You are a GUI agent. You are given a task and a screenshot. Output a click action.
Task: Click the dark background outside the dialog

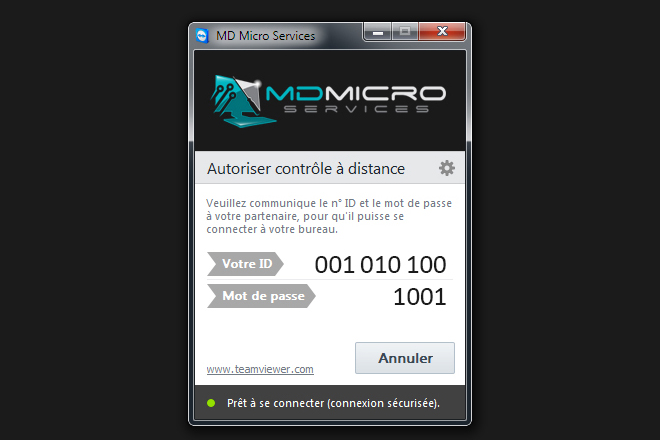coord(93,219)
